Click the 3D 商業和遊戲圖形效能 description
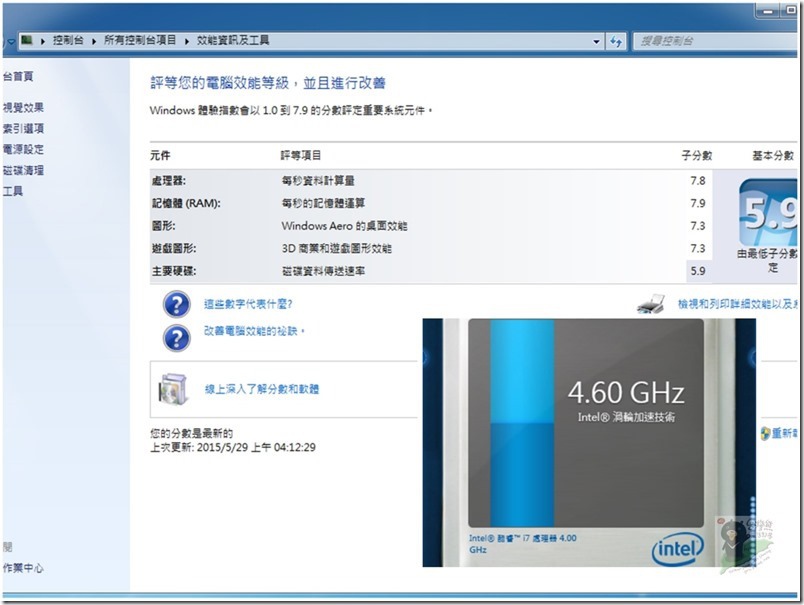The width and height of the screenshot is (804, 605). (336, 249)
